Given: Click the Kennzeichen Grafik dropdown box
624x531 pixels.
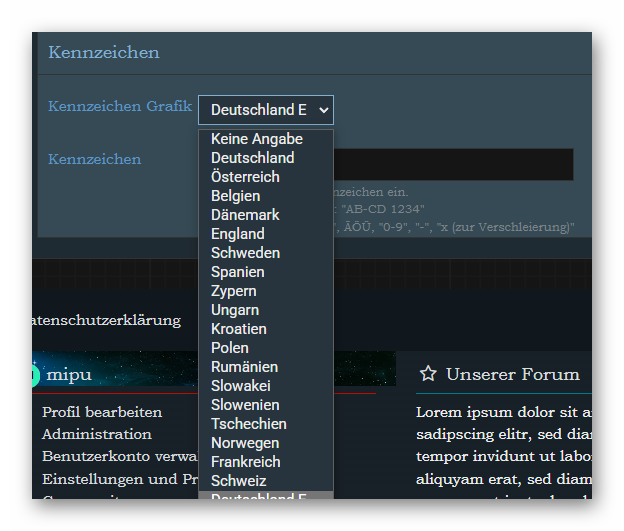Looking at the screenshot, I should tap(265, 110).
